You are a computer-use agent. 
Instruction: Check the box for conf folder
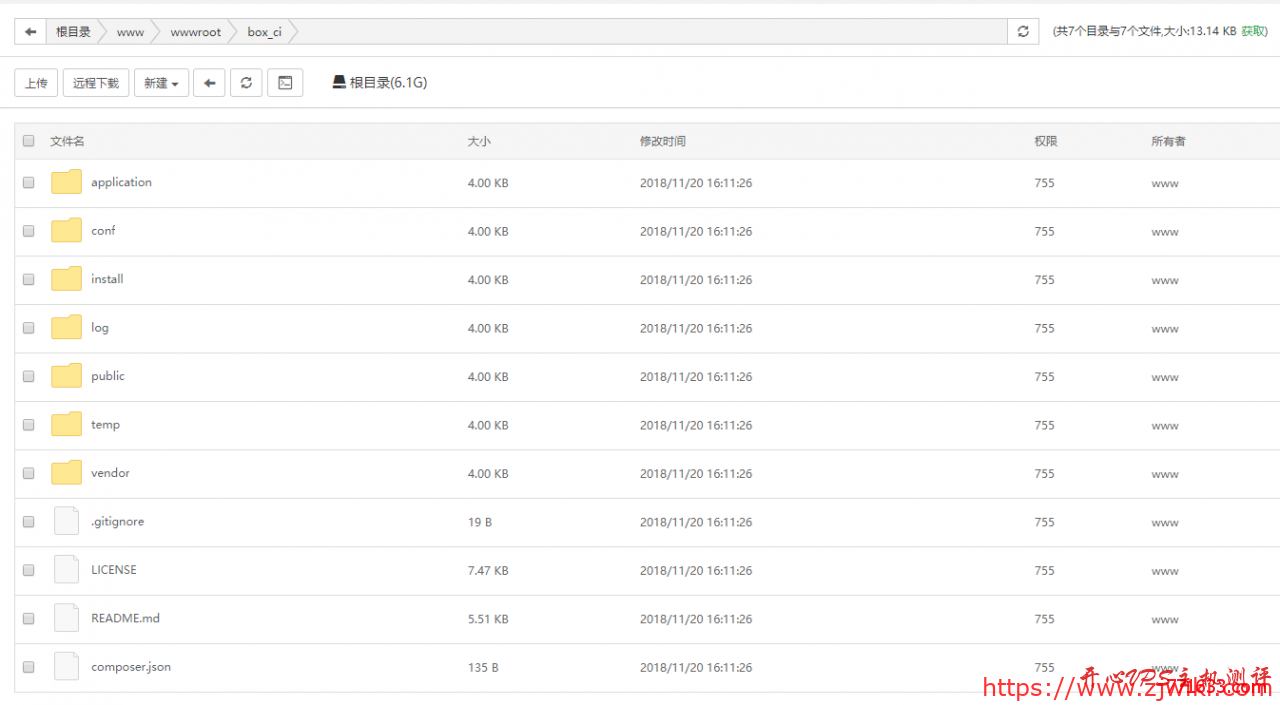click(29, 231)
